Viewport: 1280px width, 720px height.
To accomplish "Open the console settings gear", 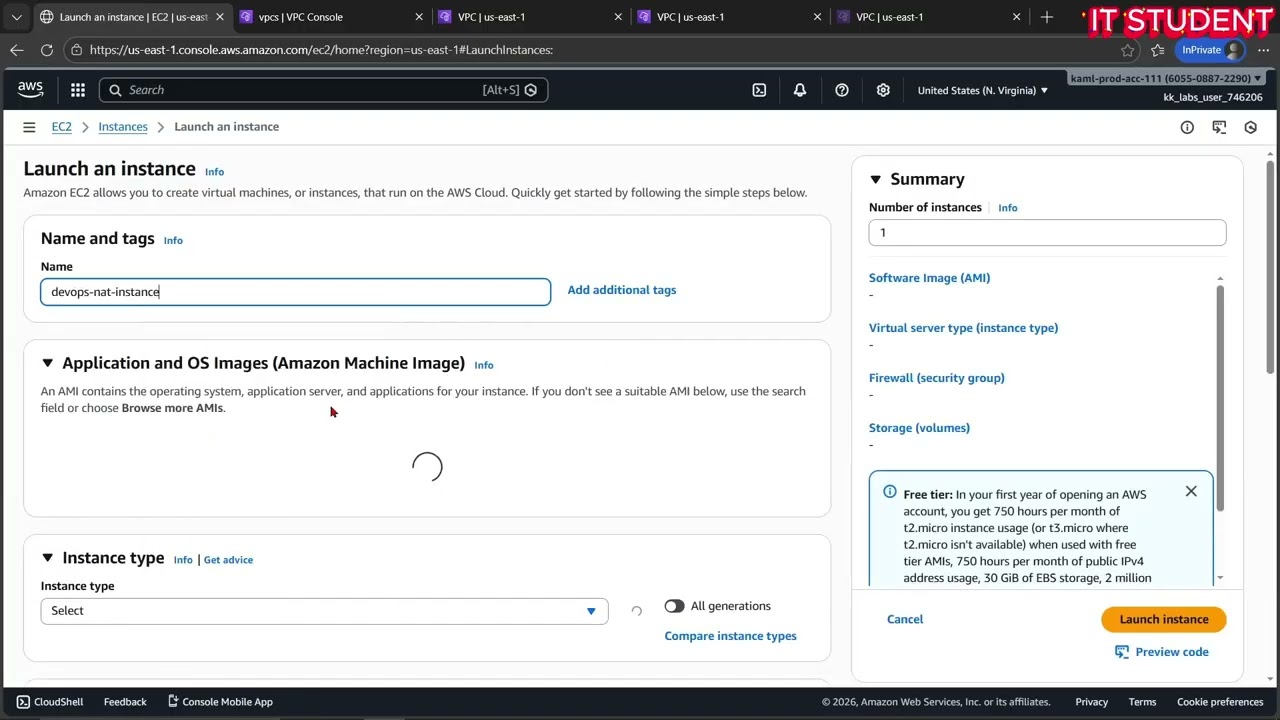I will [883, 90].
